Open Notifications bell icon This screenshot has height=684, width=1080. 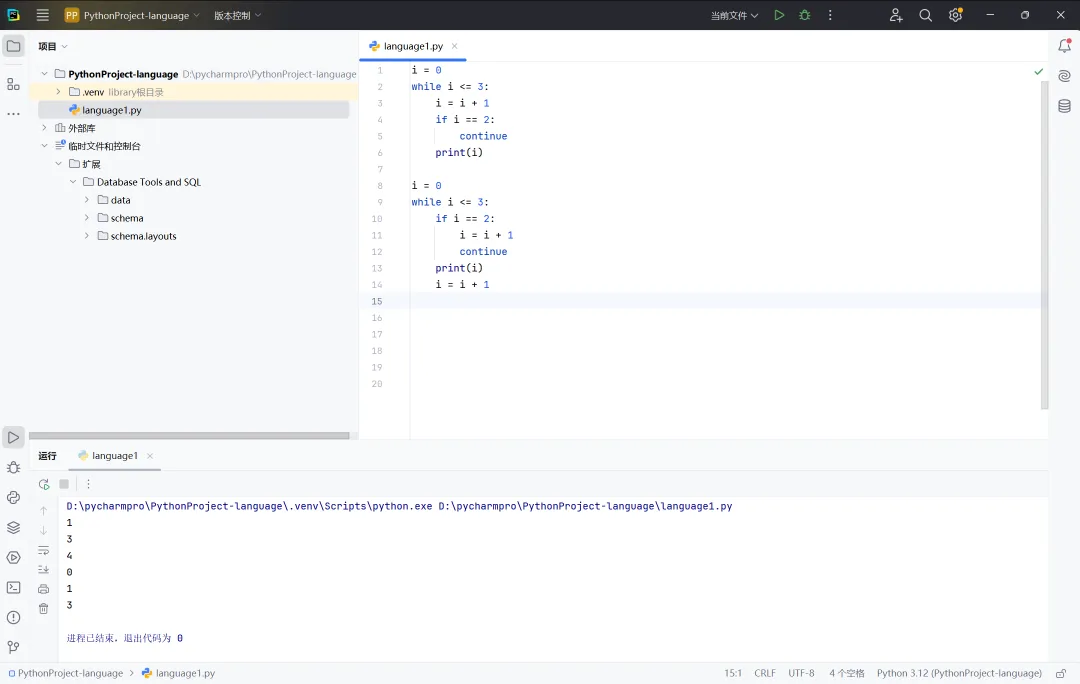1064,46
